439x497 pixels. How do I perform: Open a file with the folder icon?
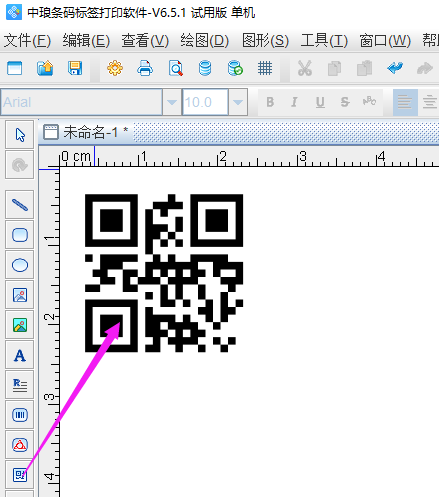pos(45,68)
